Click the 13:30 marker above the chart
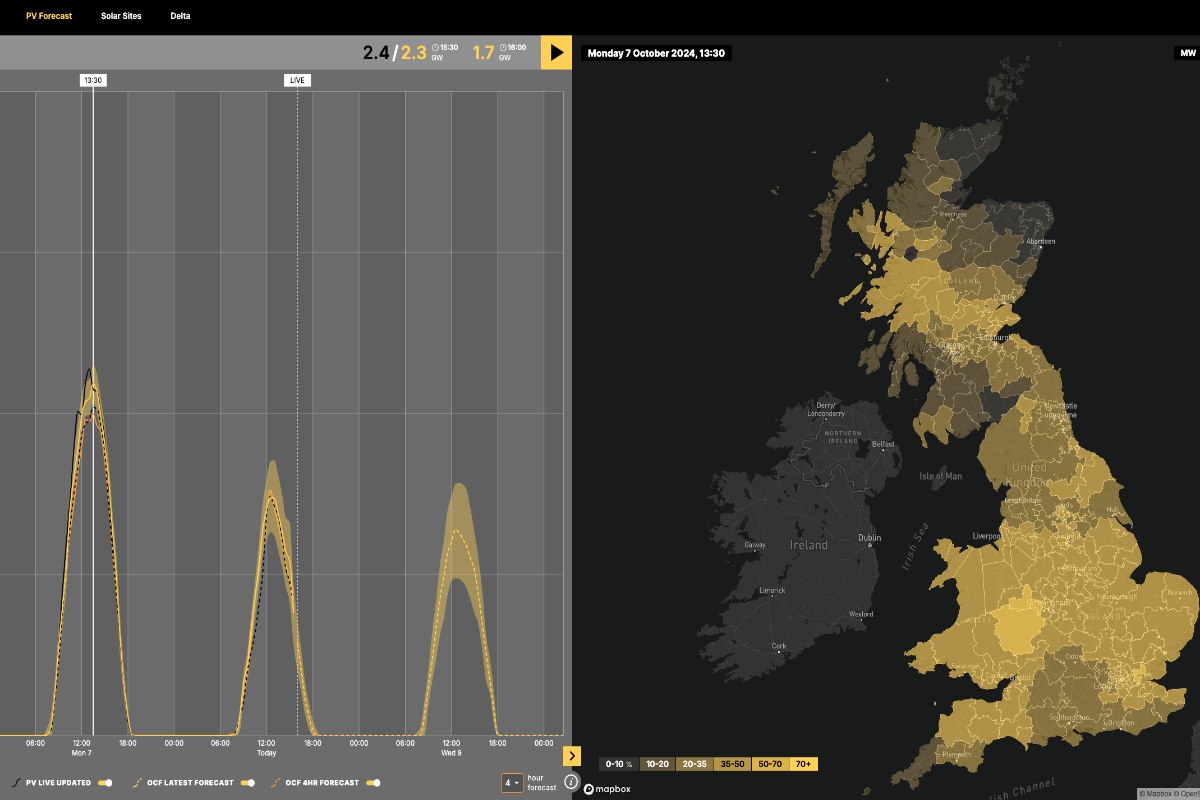 pyautogui.click(x=93, y=80)
